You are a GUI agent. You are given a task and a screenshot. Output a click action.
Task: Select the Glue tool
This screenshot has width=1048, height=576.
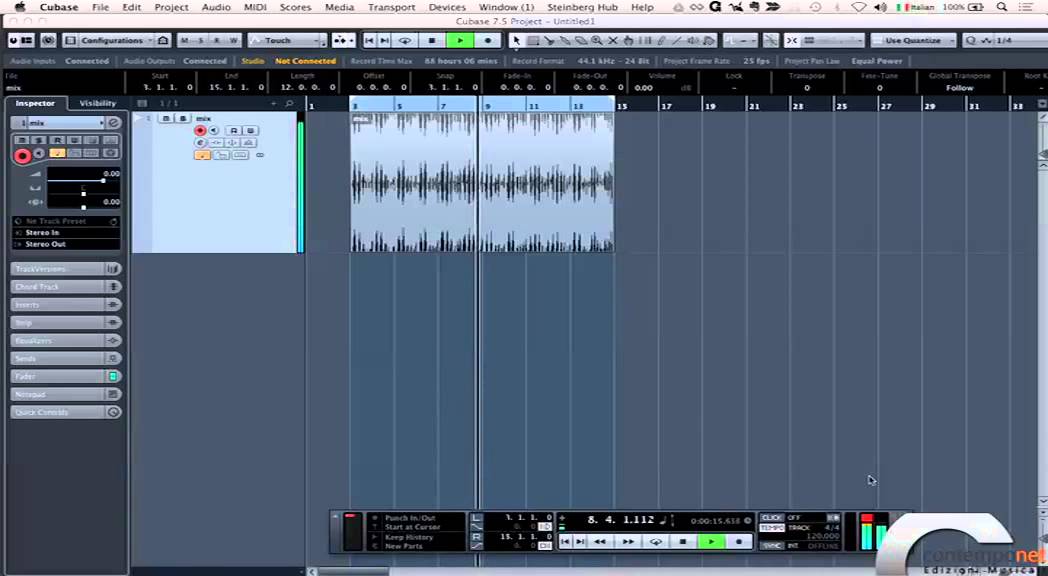[565, 41]
